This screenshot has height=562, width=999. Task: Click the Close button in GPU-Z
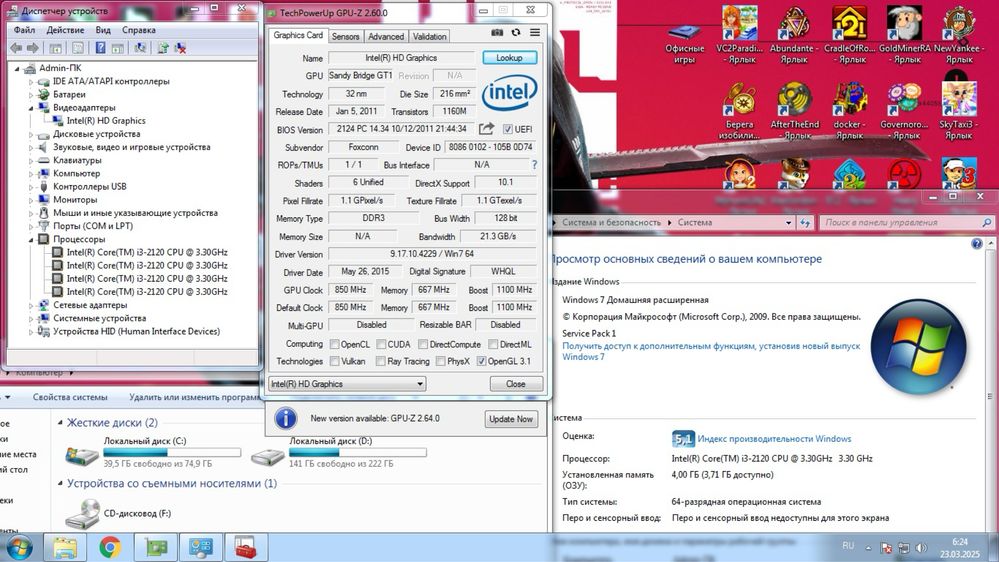[x=516, y=384]
